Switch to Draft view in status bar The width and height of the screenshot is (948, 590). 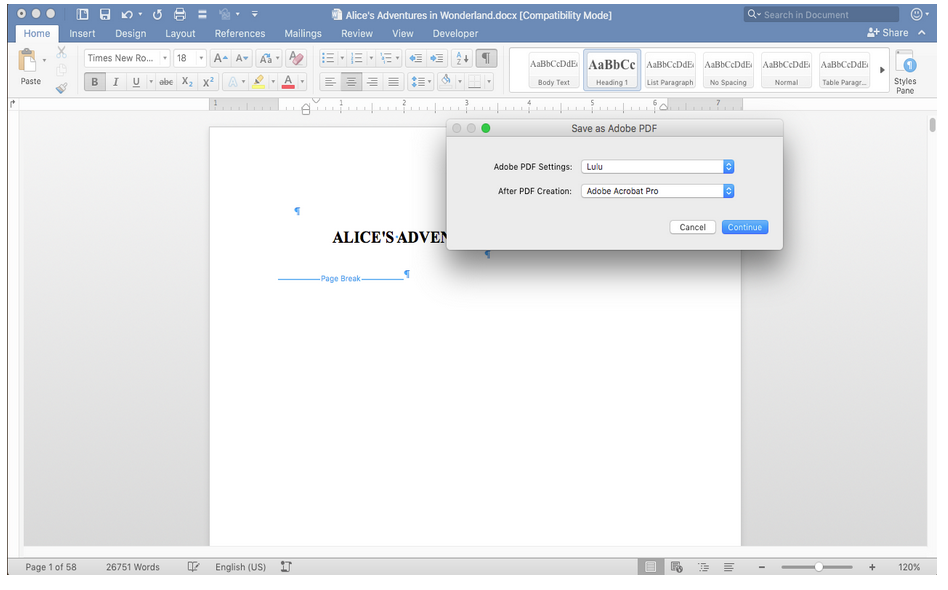click(729, 567)
